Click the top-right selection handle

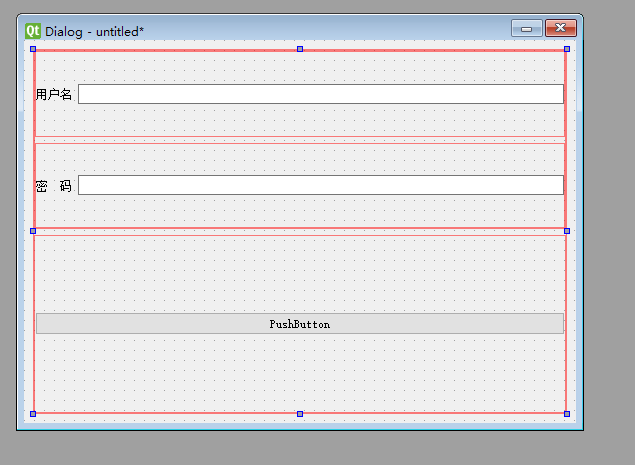567,49
